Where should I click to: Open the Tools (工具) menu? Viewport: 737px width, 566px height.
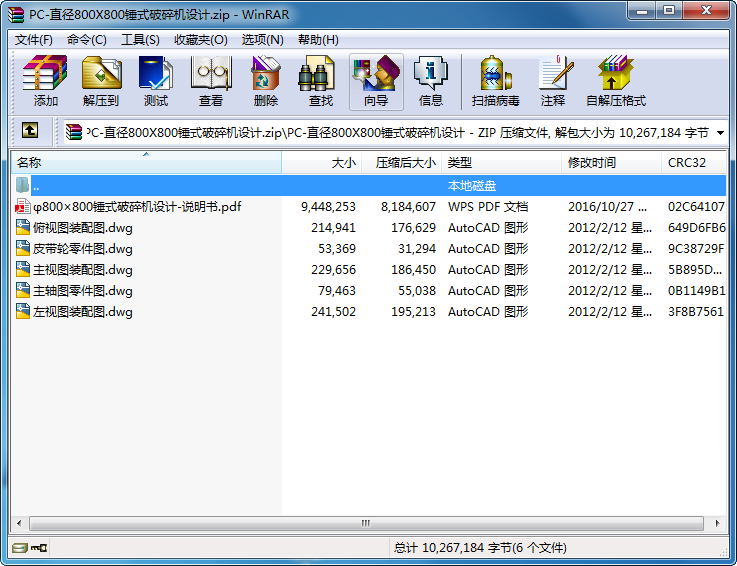(140, 40)
